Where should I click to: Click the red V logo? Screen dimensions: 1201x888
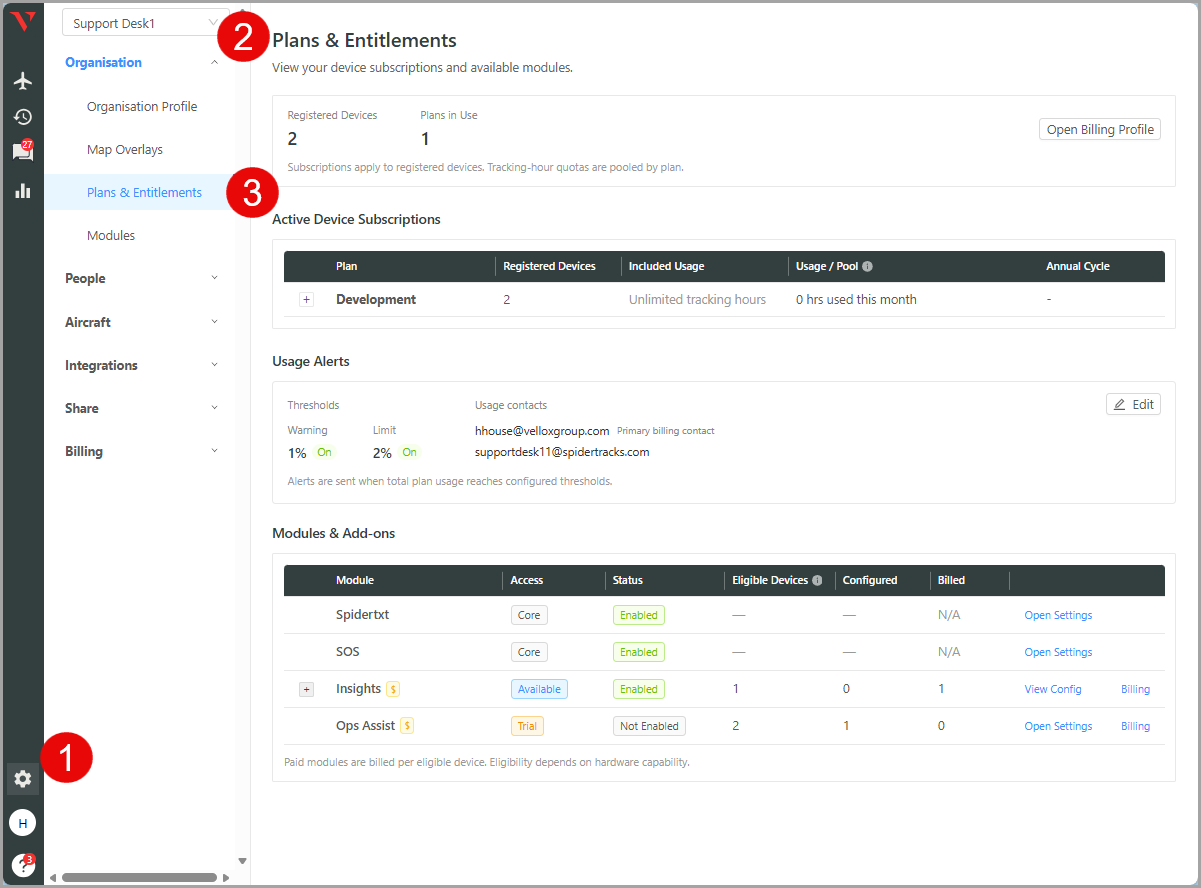22,22
